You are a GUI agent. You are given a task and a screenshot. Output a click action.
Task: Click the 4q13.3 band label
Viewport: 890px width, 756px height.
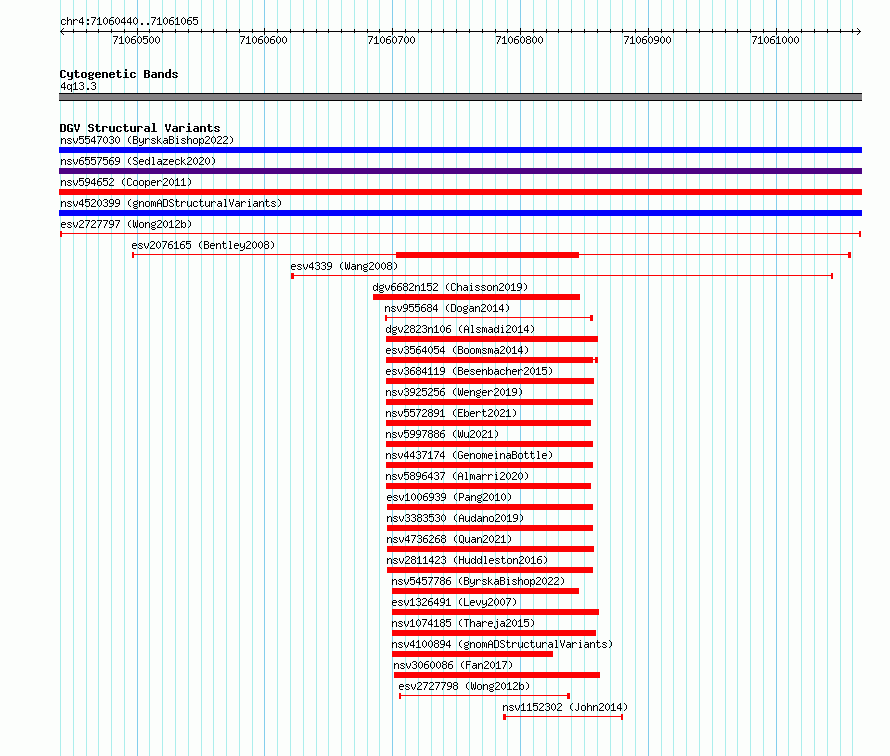78,87
